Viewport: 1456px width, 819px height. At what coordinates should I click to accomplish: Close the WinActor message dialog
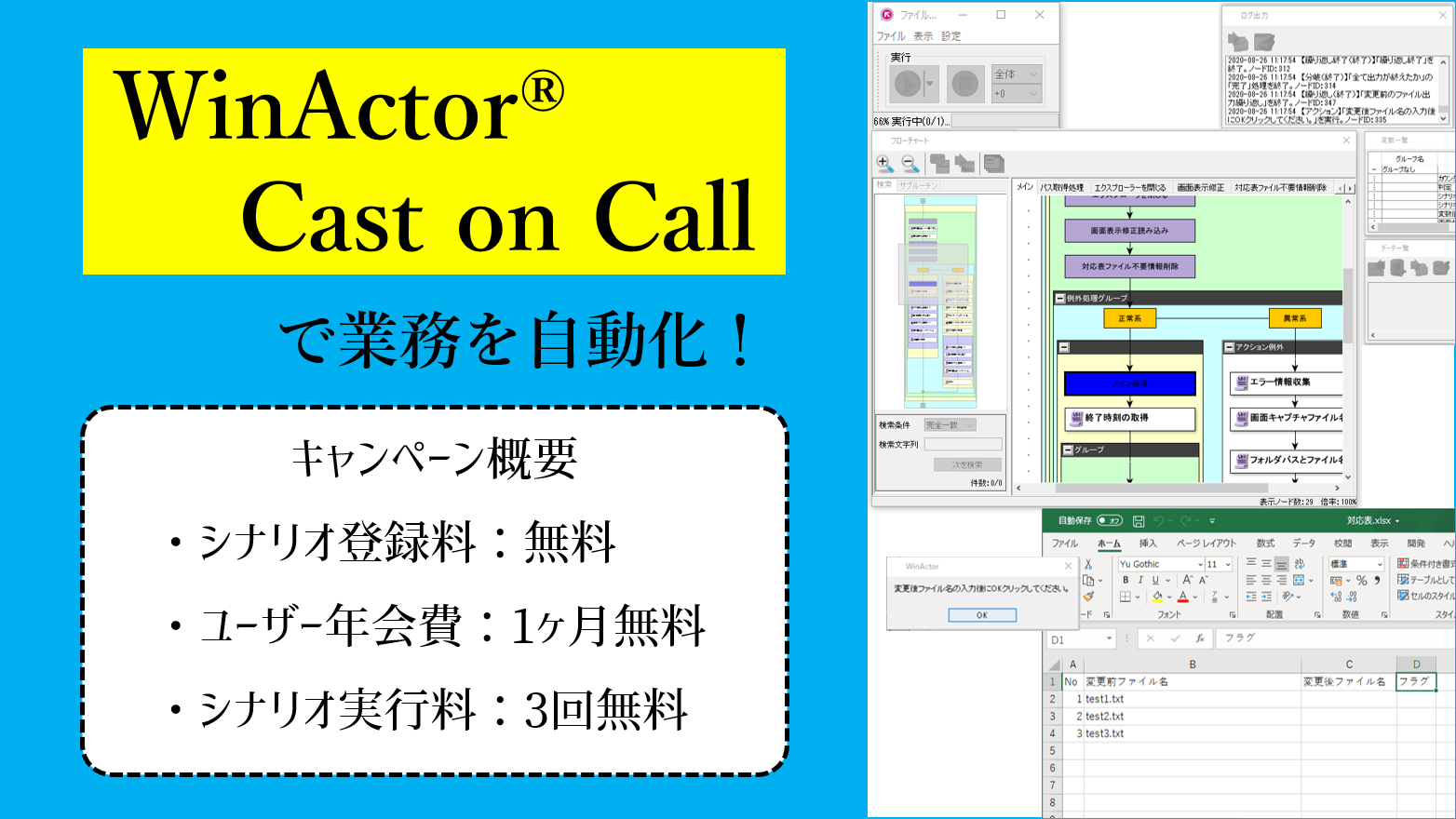1068,566
